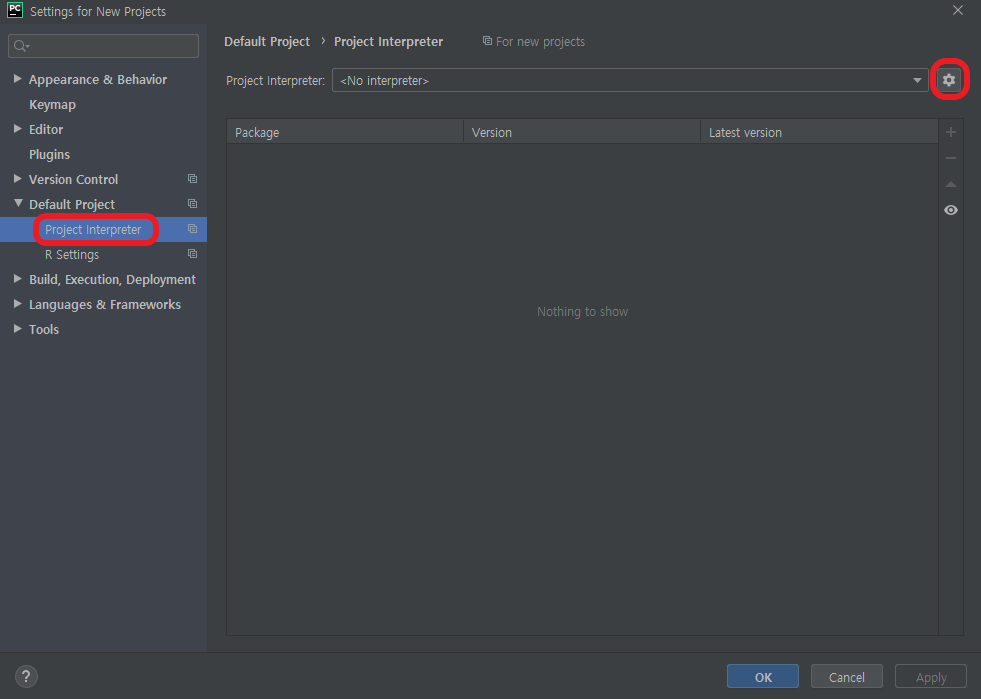This screenshot has height=699, width=981.
Task: Select Keymap in settings tree
Action: point(53,105)
